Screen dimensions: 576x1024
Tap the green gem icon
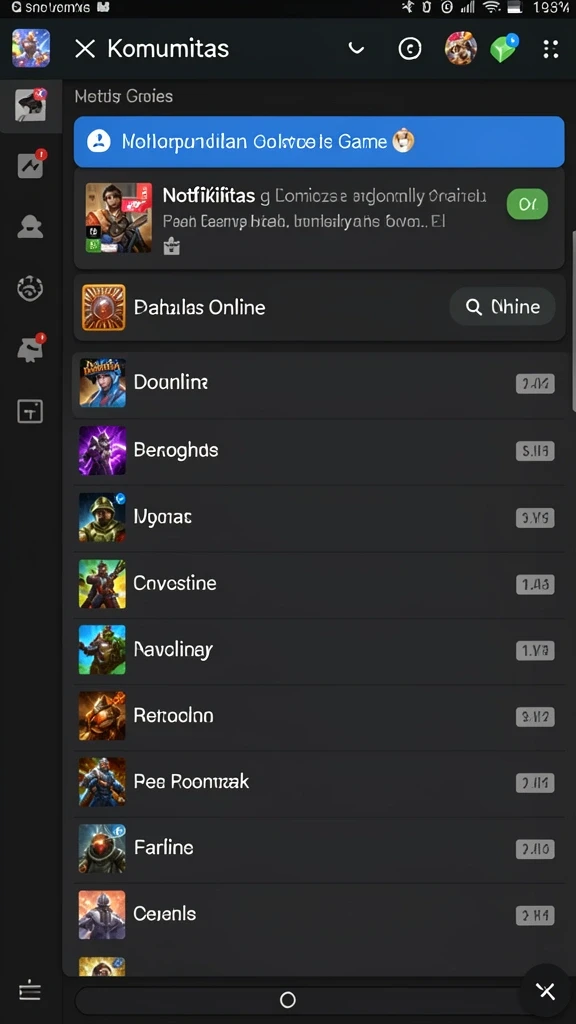(x=504, y=48)
